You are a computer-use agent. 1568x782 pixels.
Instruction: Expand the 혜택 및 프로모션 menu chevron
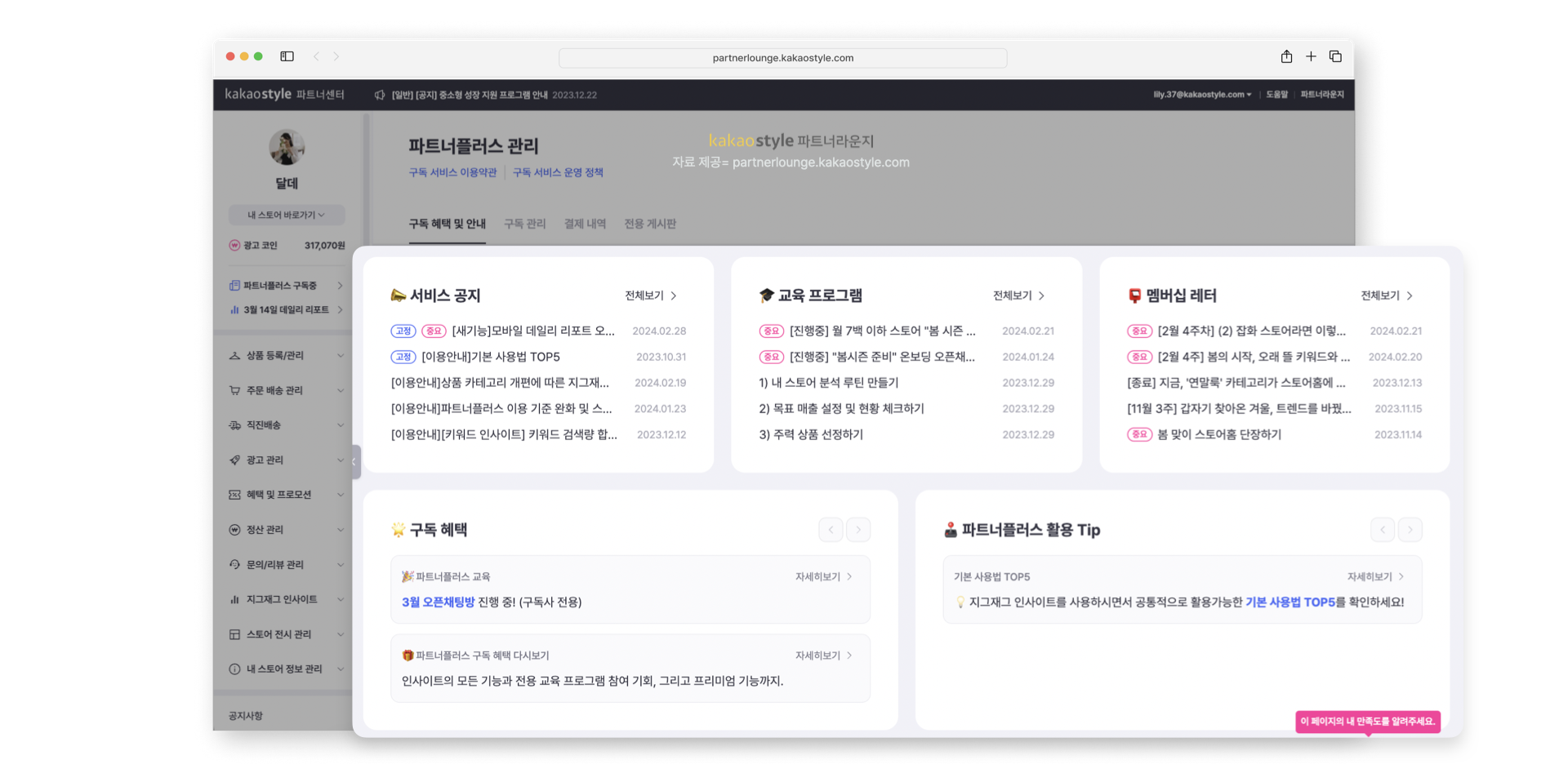click(341, 495)
